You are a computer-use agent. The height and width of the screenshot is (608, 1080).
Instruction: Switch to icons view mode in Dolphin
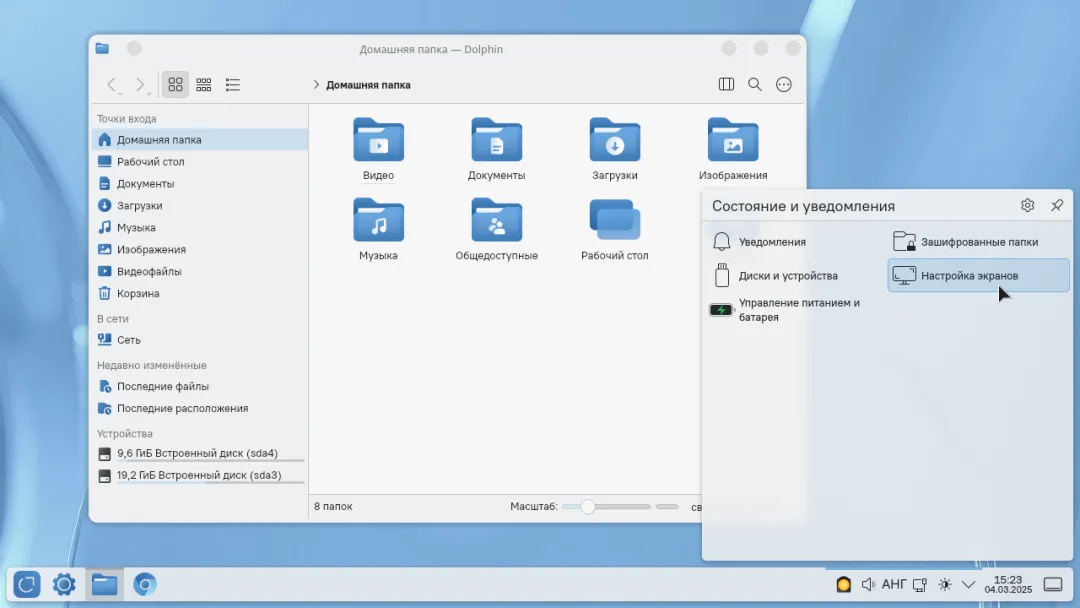pyautogui.click(x=176, y=84)
